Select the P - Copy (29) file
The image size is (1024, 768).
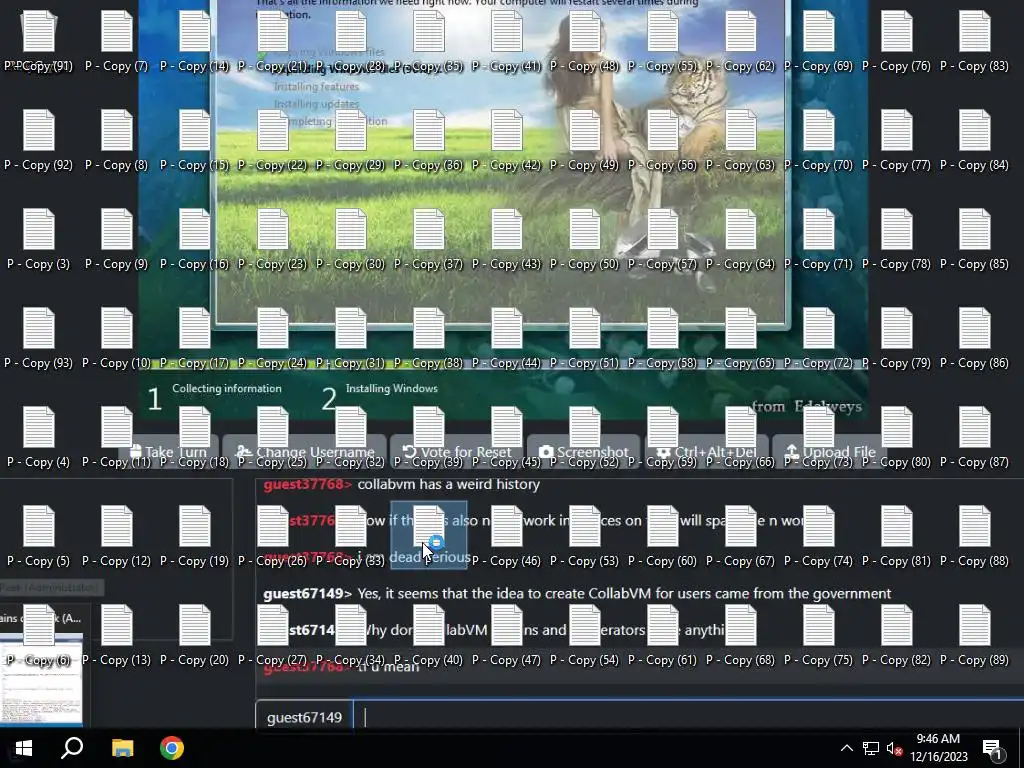[x=351, y=140]
